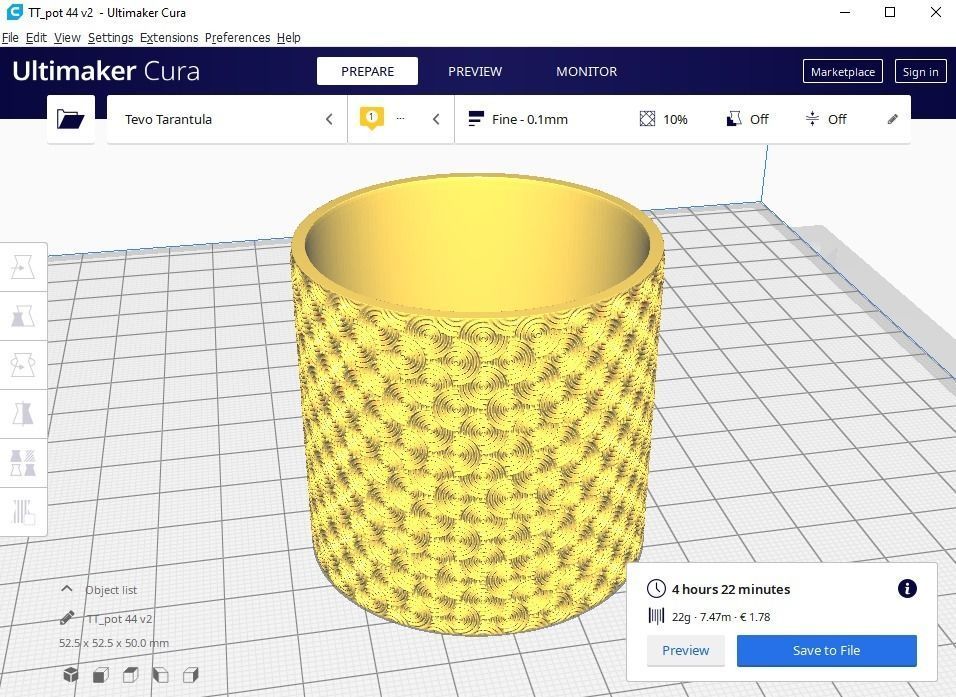Select the Mirror tool in left toolbar
The image size is (956, 697).
[23, 413]
